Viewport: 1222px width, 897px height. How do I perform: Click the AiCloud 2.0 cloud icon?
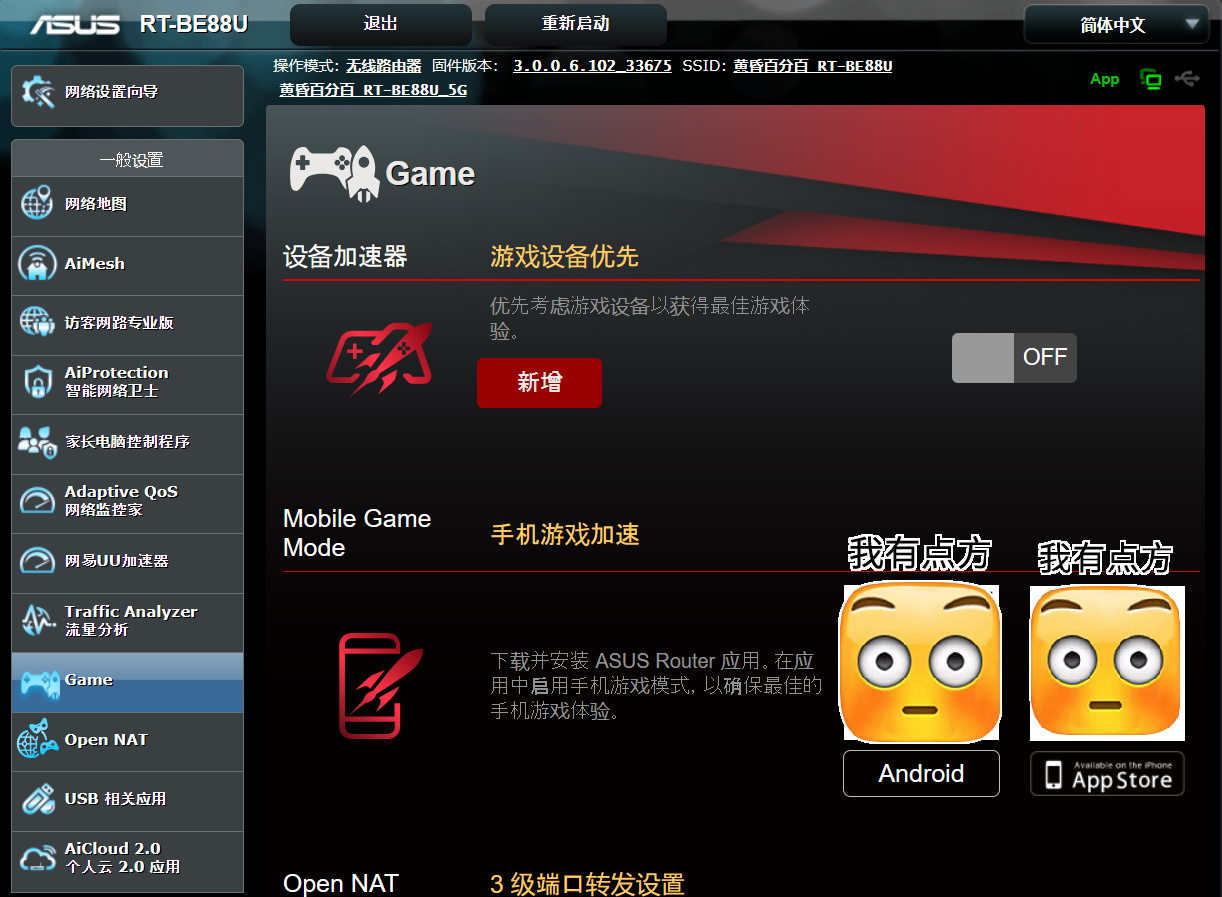[x=37, y=858]
